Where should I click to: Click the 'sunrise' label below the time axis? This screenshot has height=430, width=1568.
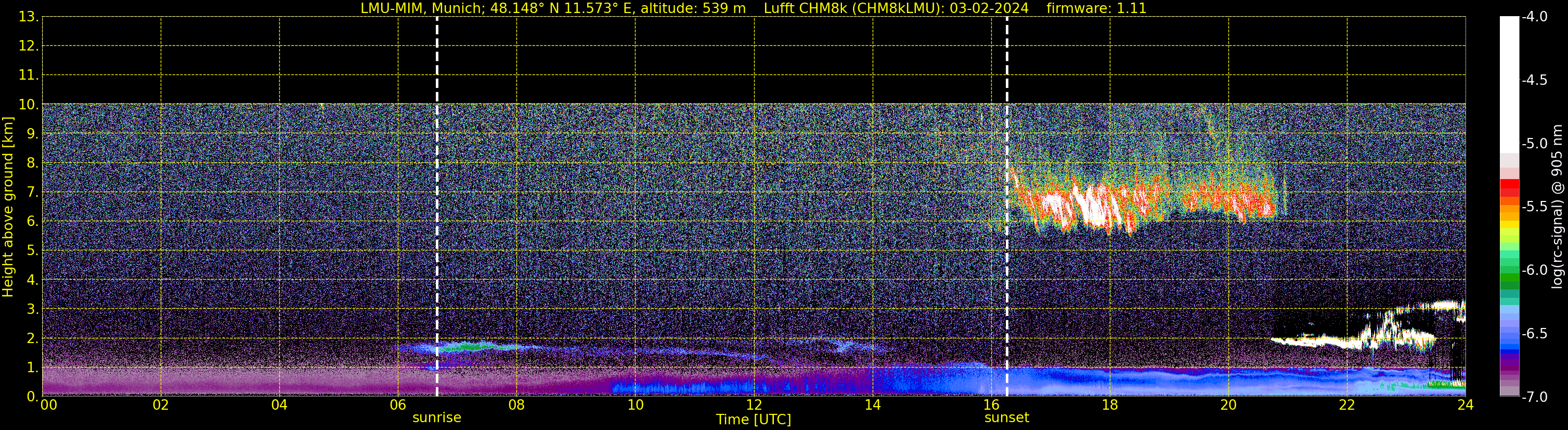pos(436,418)
